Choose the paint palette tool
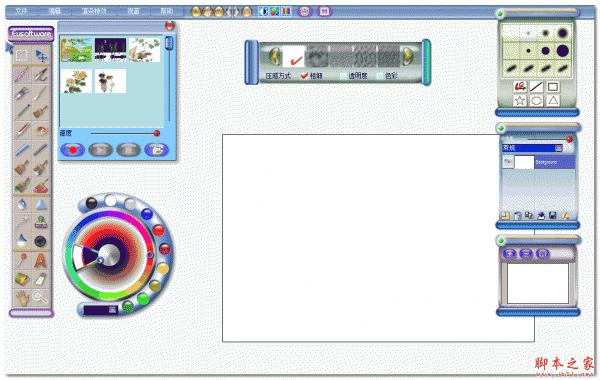Screen dimensions: 600x380 click(41, 130)
